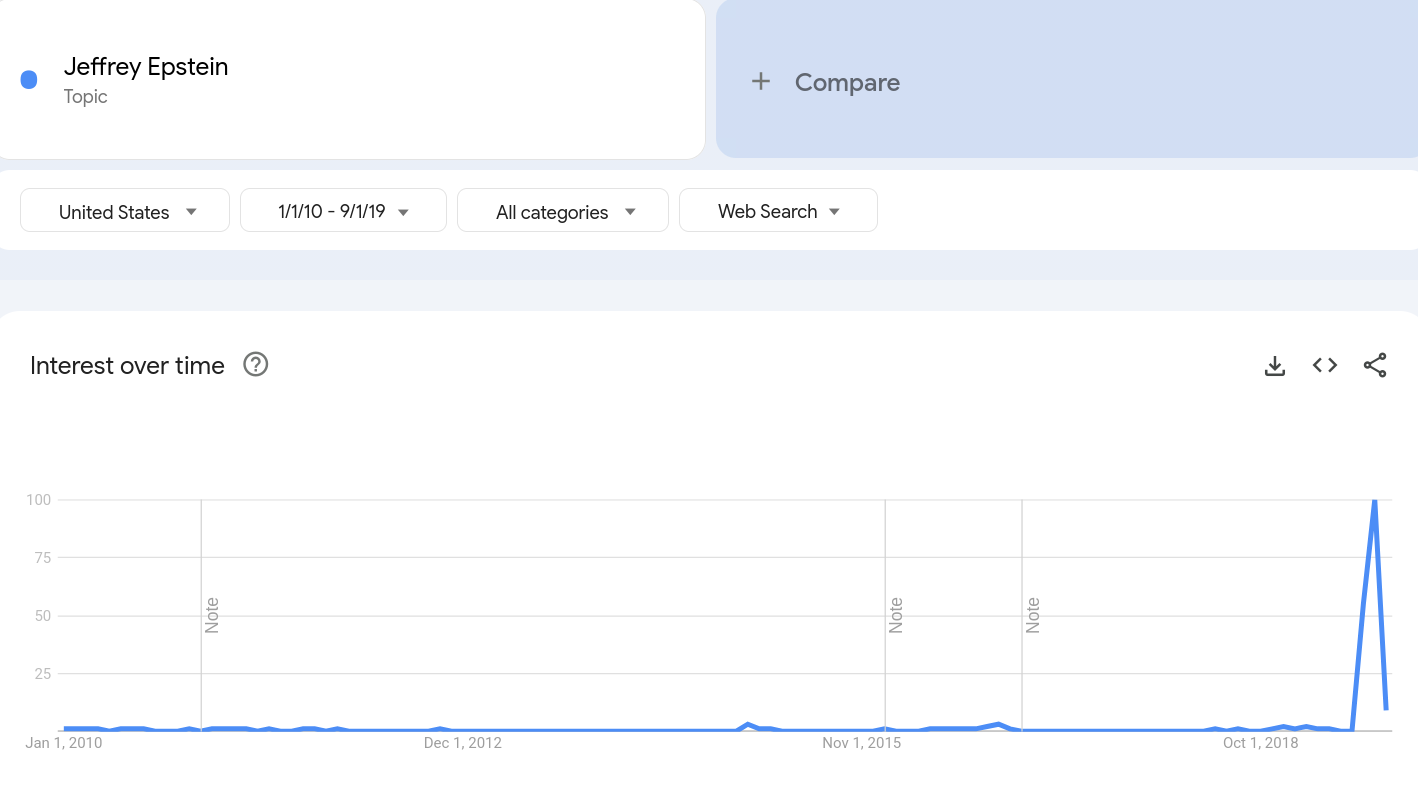This screenshot has height=792, width=1418.
Task: Share the interest over time chart
Action: 1375,366
